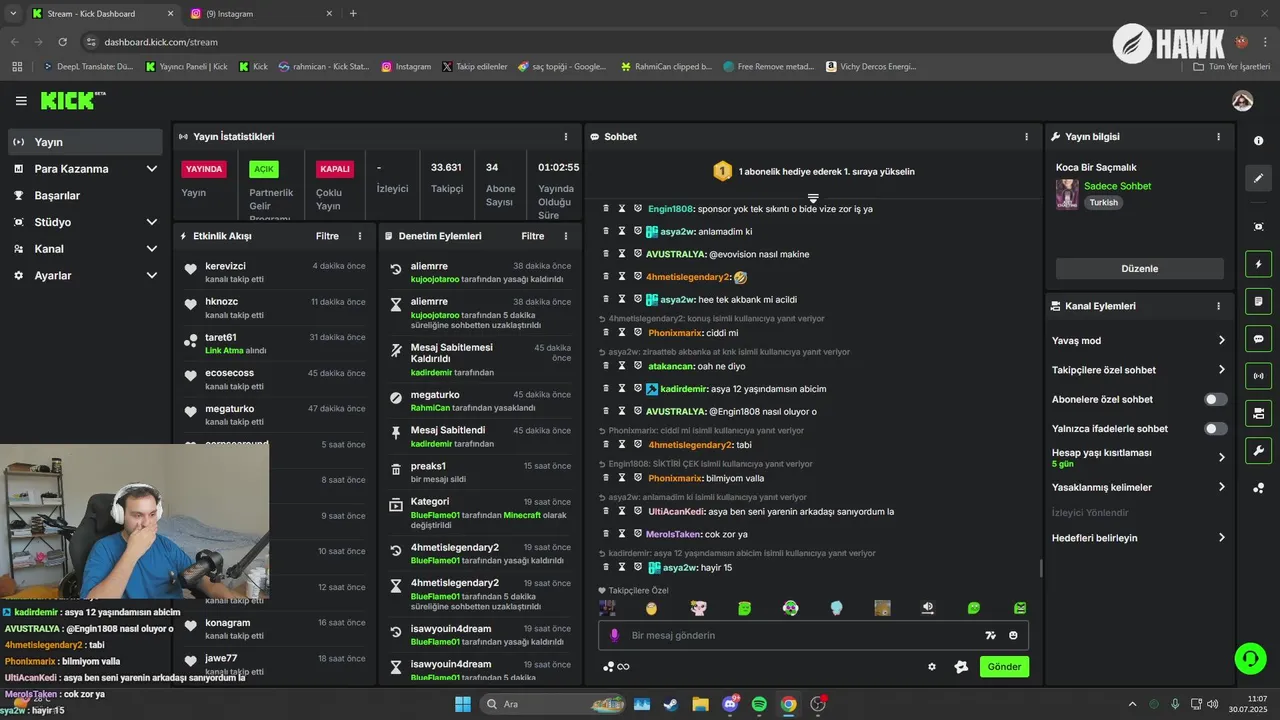Image resolution: width=1280 pixels, height=720 pixels.
Task: Open Spotify from the Windows taskbar
Action: pyautogui.click(x=759, y=704)
